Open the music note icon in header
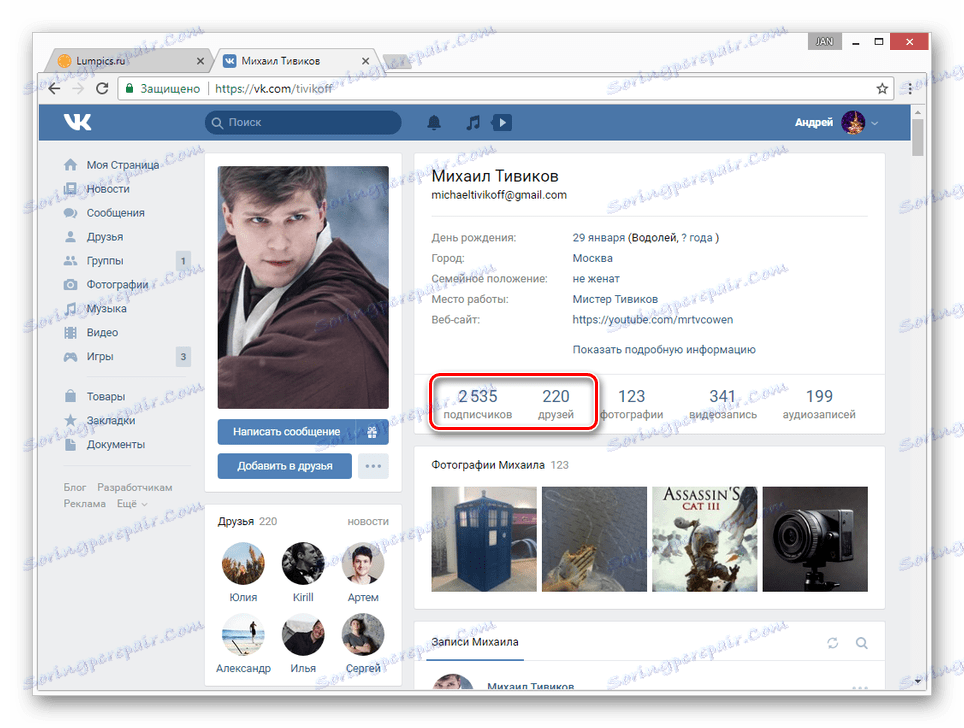This screenshot has height=728, width=964. coord(473,122)
